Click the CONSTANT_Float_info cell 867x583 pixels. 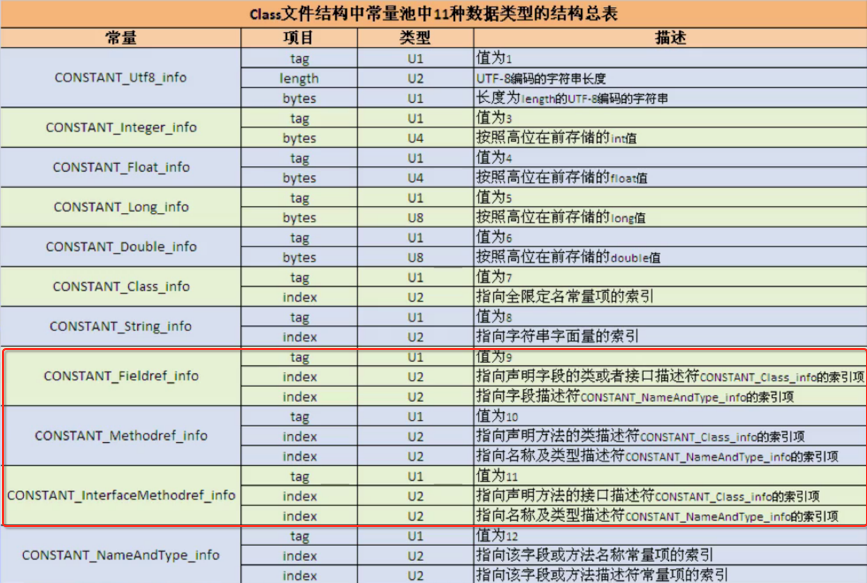tap(121, 167)
